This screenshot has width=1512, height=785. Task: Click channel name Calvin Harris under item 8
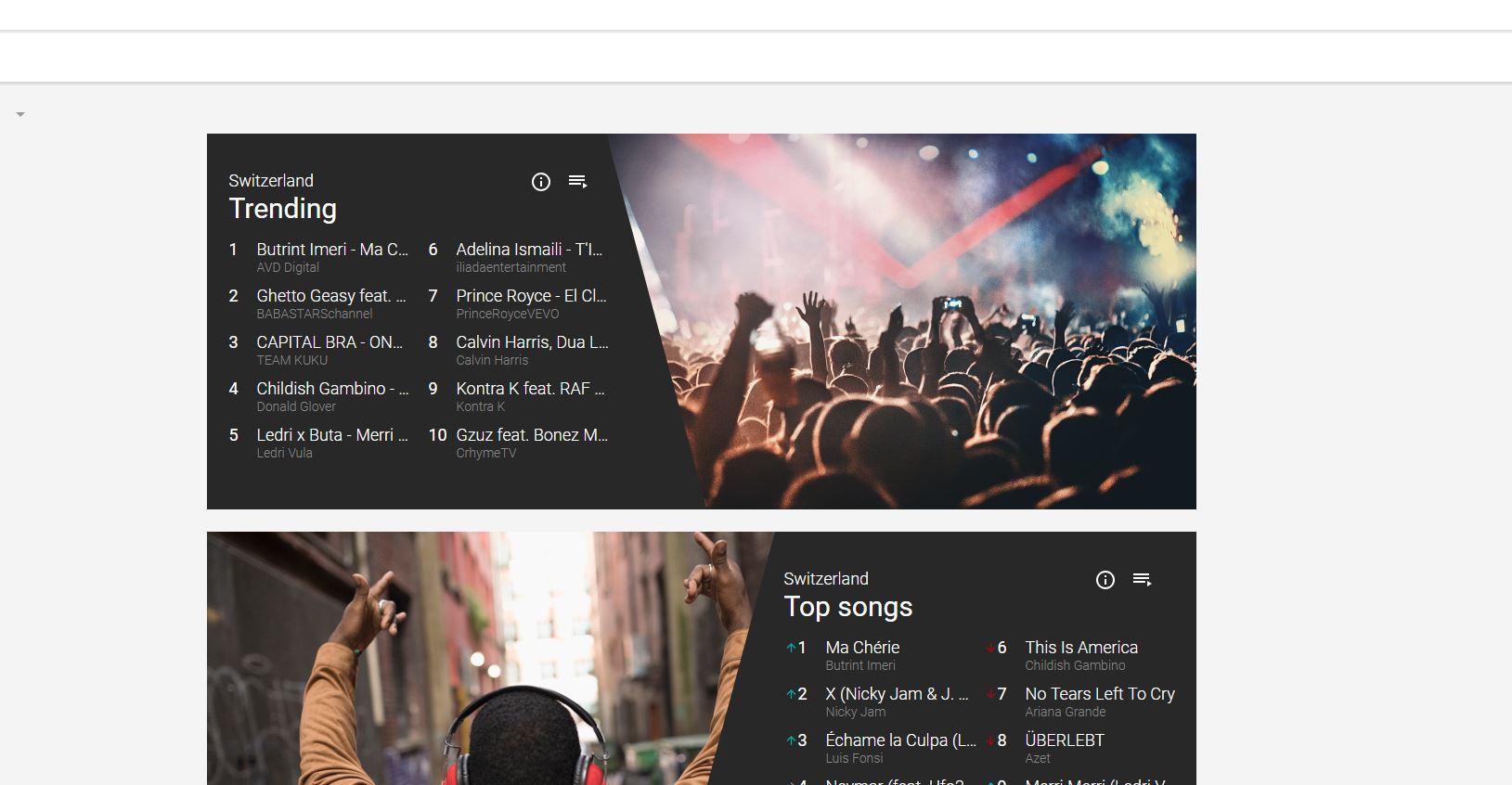(492, 360)
